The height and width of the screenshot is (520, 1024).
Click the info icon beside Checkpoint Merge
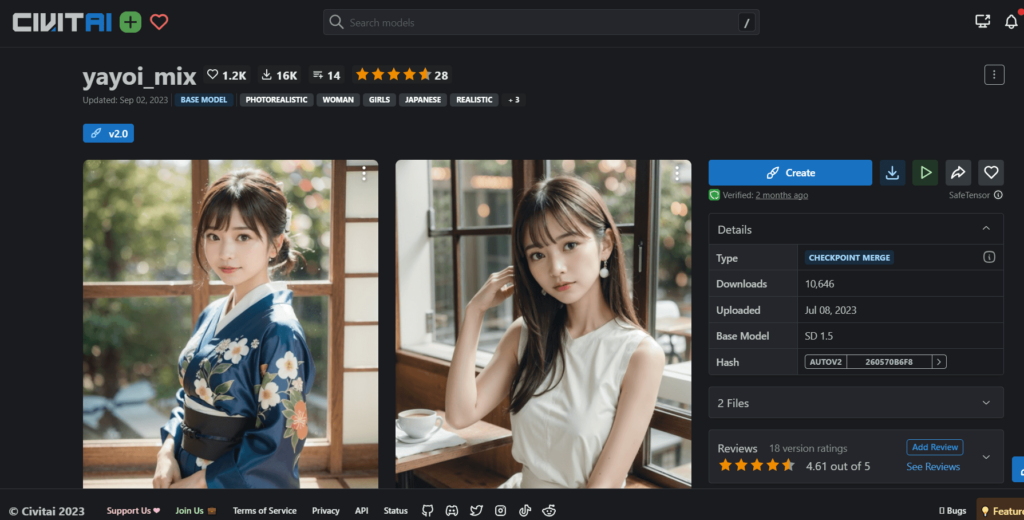(989, 257)
